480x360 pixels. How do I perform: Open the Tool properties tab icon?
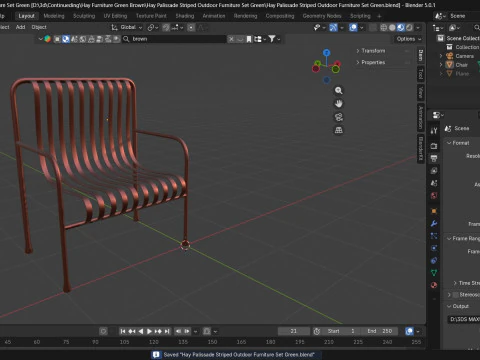click(x=434, y=131)
